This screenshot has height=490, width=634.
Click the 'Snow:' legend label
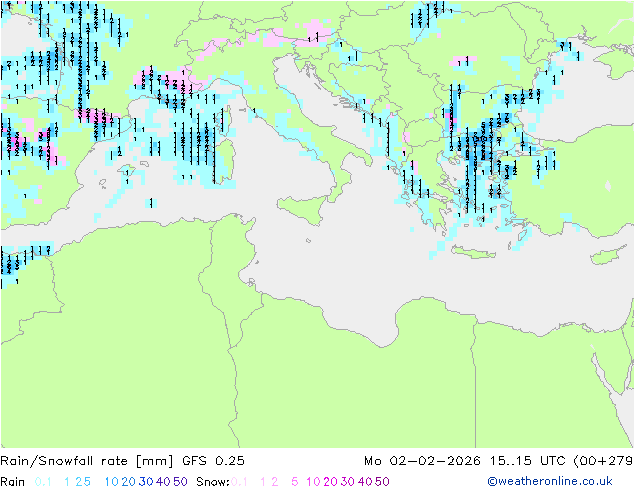click(213, 482)
